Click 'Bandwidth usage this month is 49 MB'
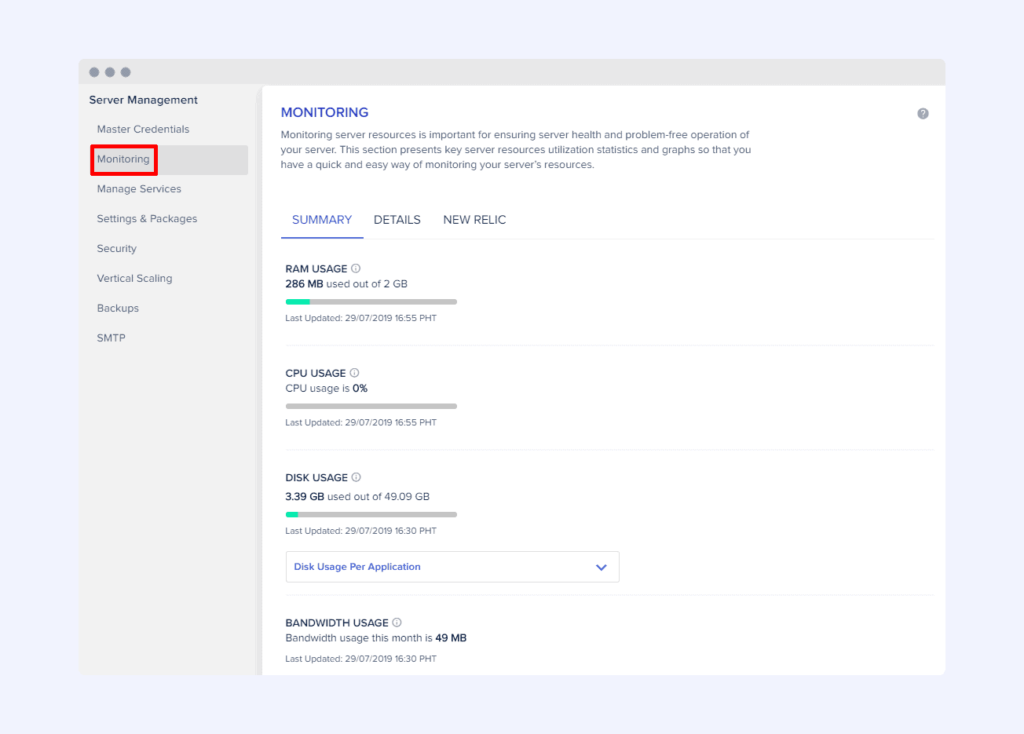The width and height of the screenshot is (1024, 734). pyautogui.click(x=376, y=638)
